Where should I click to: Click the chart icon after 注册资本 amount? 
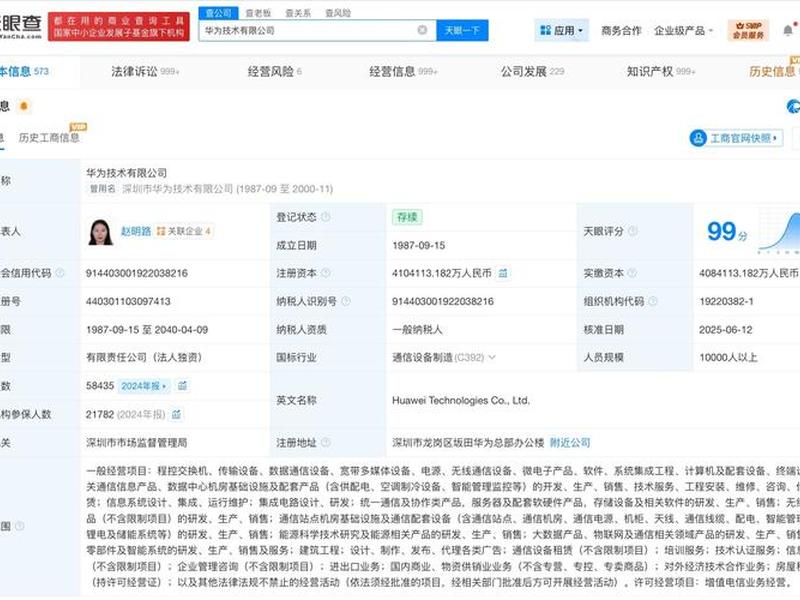coord(503,273)
